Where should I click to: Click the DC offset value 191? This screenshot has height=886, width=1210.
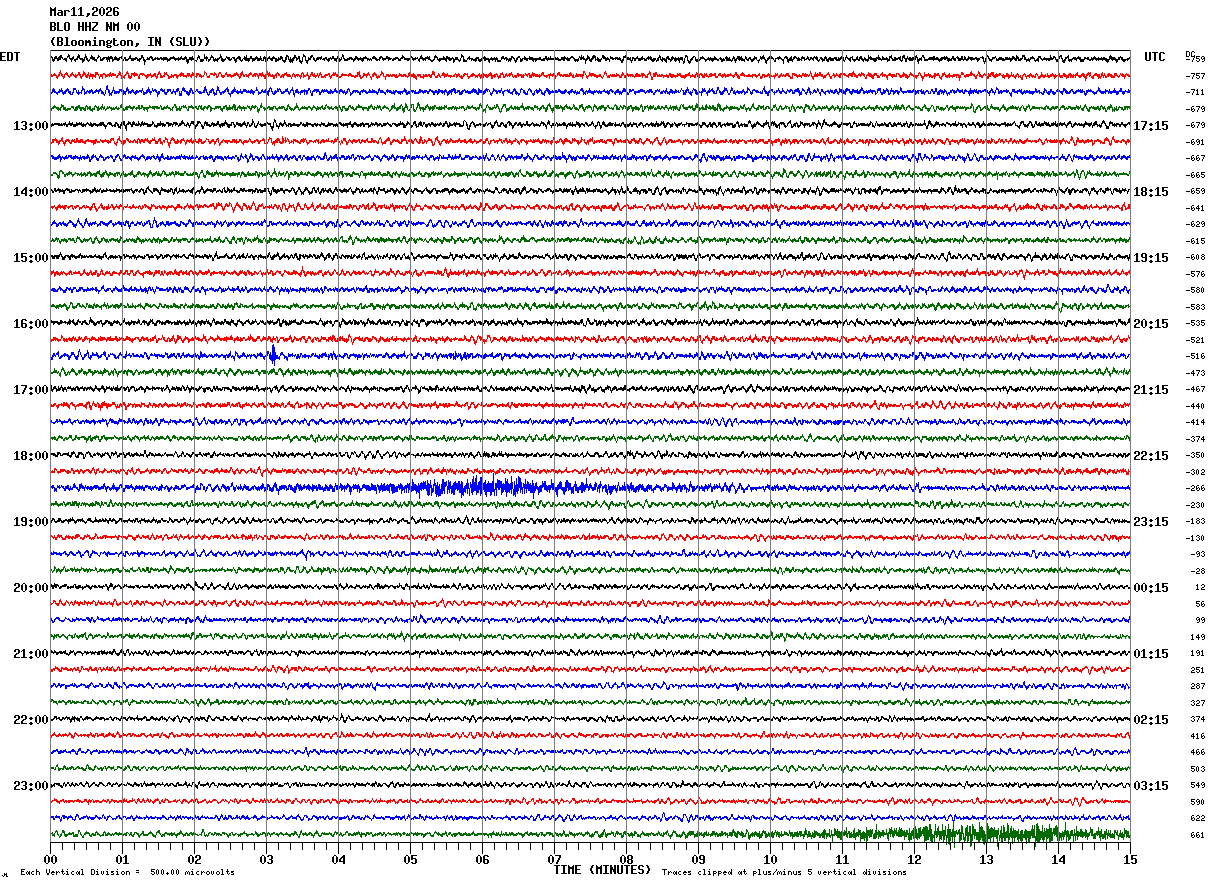(1198, 653)
